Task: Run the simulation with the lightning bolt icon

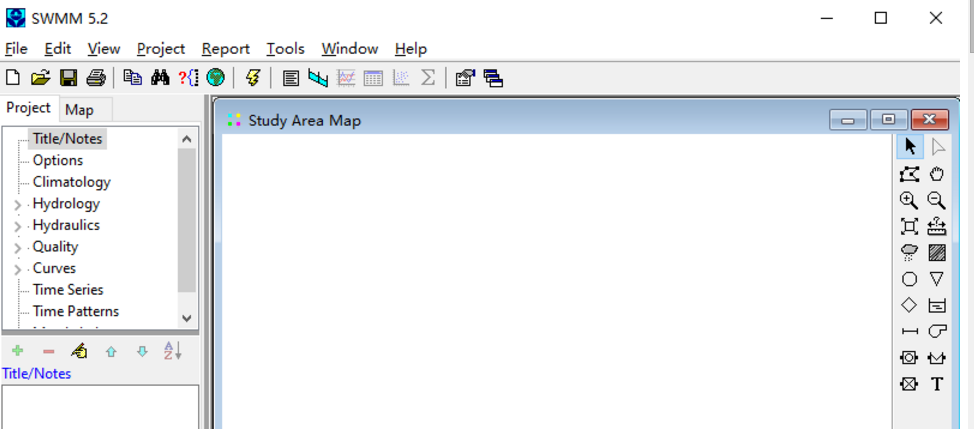Action: pyautogui.click(x=252, y=78)
